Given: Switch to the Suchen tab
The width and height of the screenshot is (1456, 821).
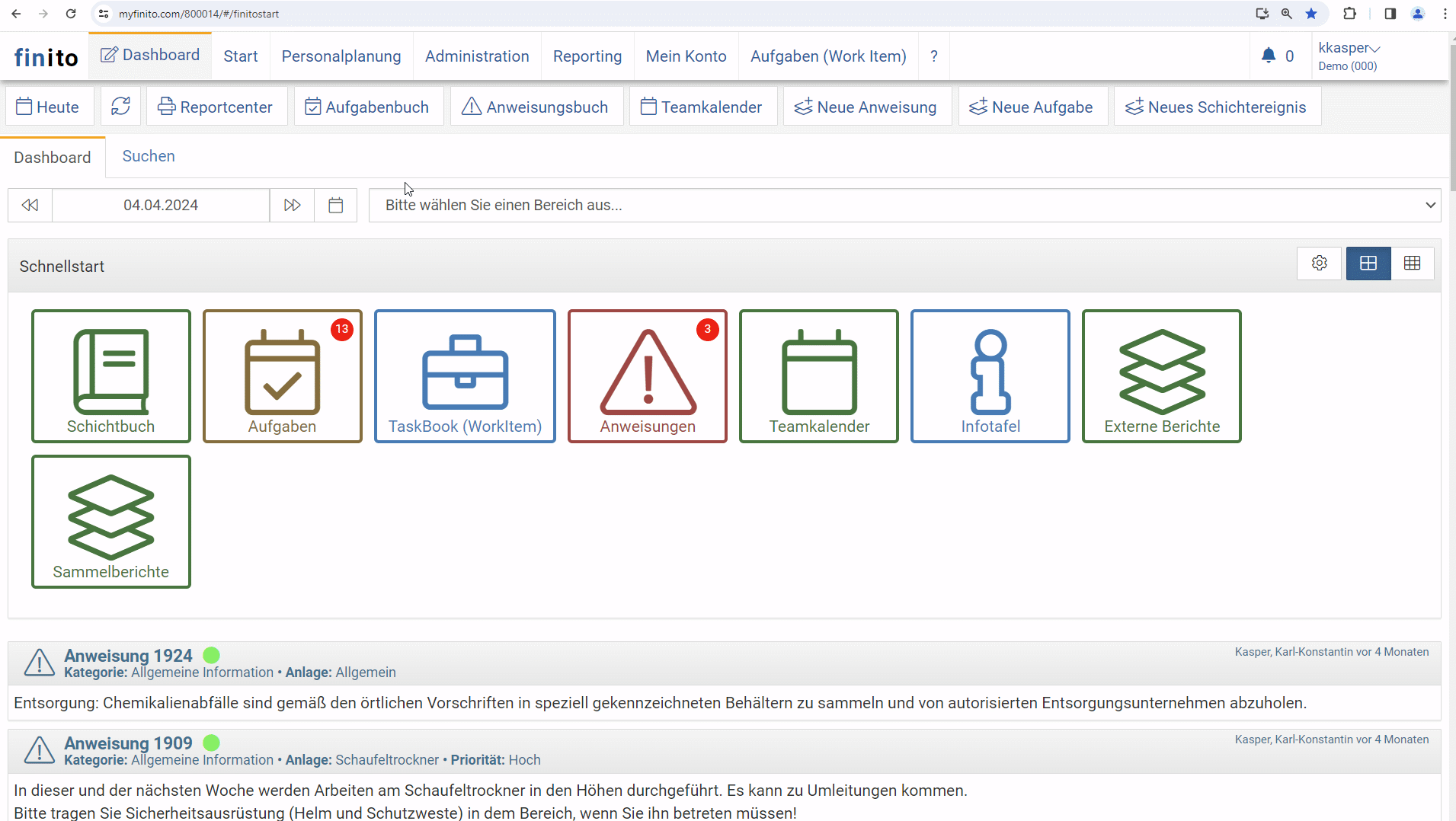Looking at the screenshot, I should pos(149,156).
